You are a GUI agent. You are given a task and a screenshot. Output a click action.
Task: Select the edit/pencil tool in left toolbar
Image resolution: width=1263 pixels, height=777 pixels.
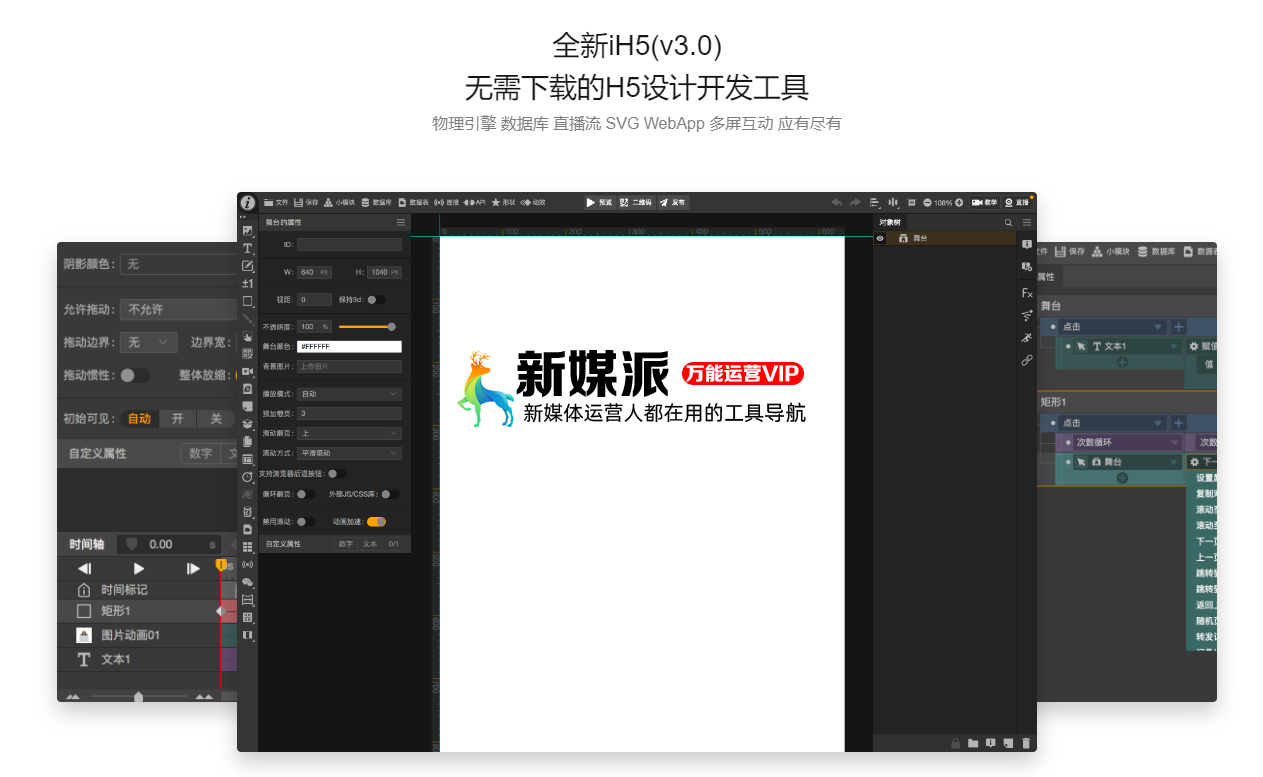coord(248,266)
